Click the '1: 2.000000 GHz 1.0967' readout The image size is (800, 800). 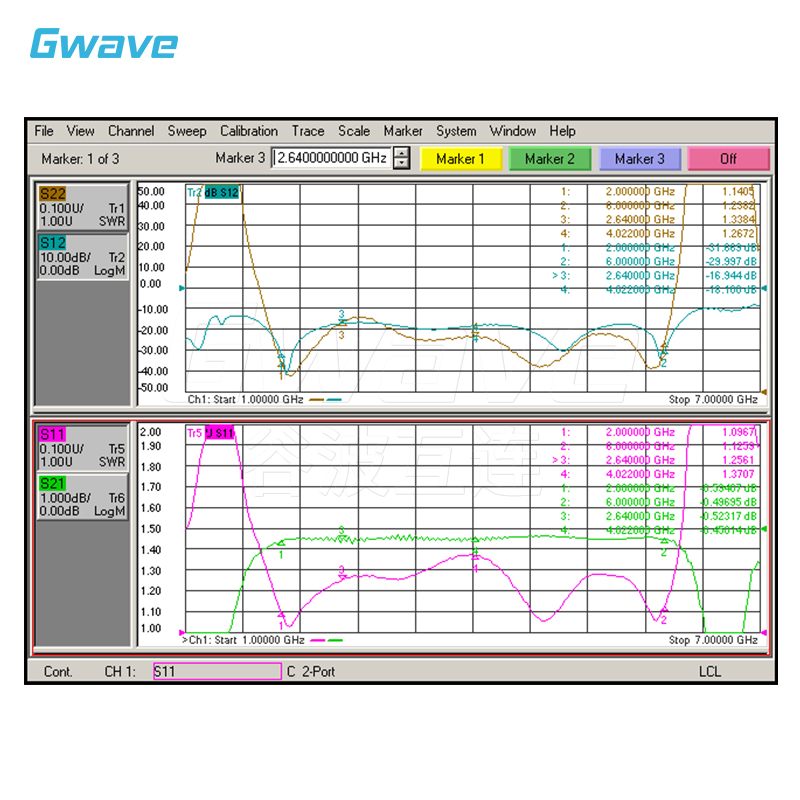658,432
